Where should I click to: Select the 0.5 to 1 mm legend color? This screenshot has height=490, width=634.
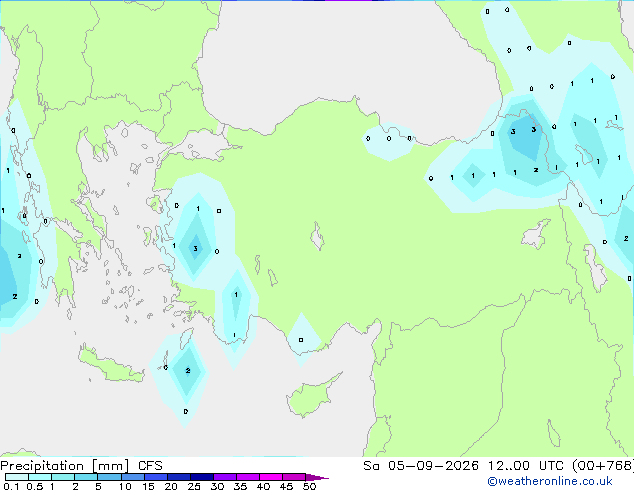coord(40,477)
